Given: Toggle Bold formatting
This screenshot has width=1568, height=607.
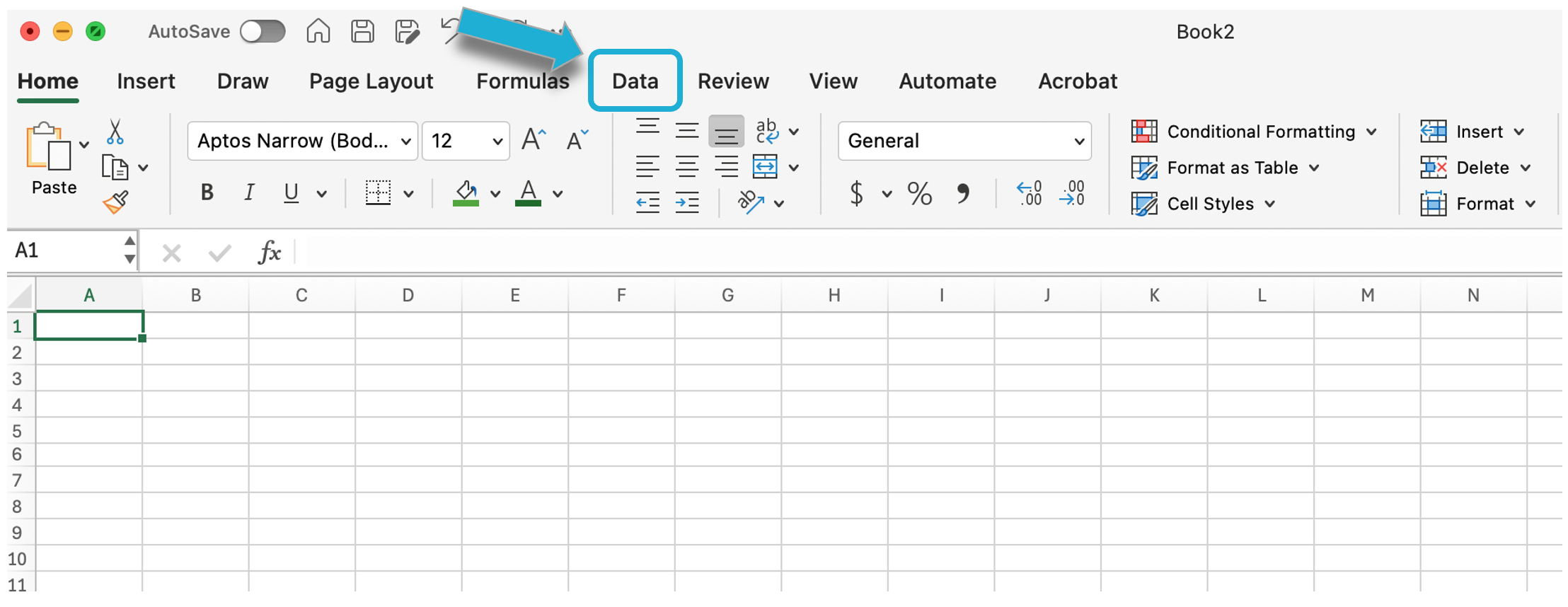Looking at the screenshot, I should (207, 192).
